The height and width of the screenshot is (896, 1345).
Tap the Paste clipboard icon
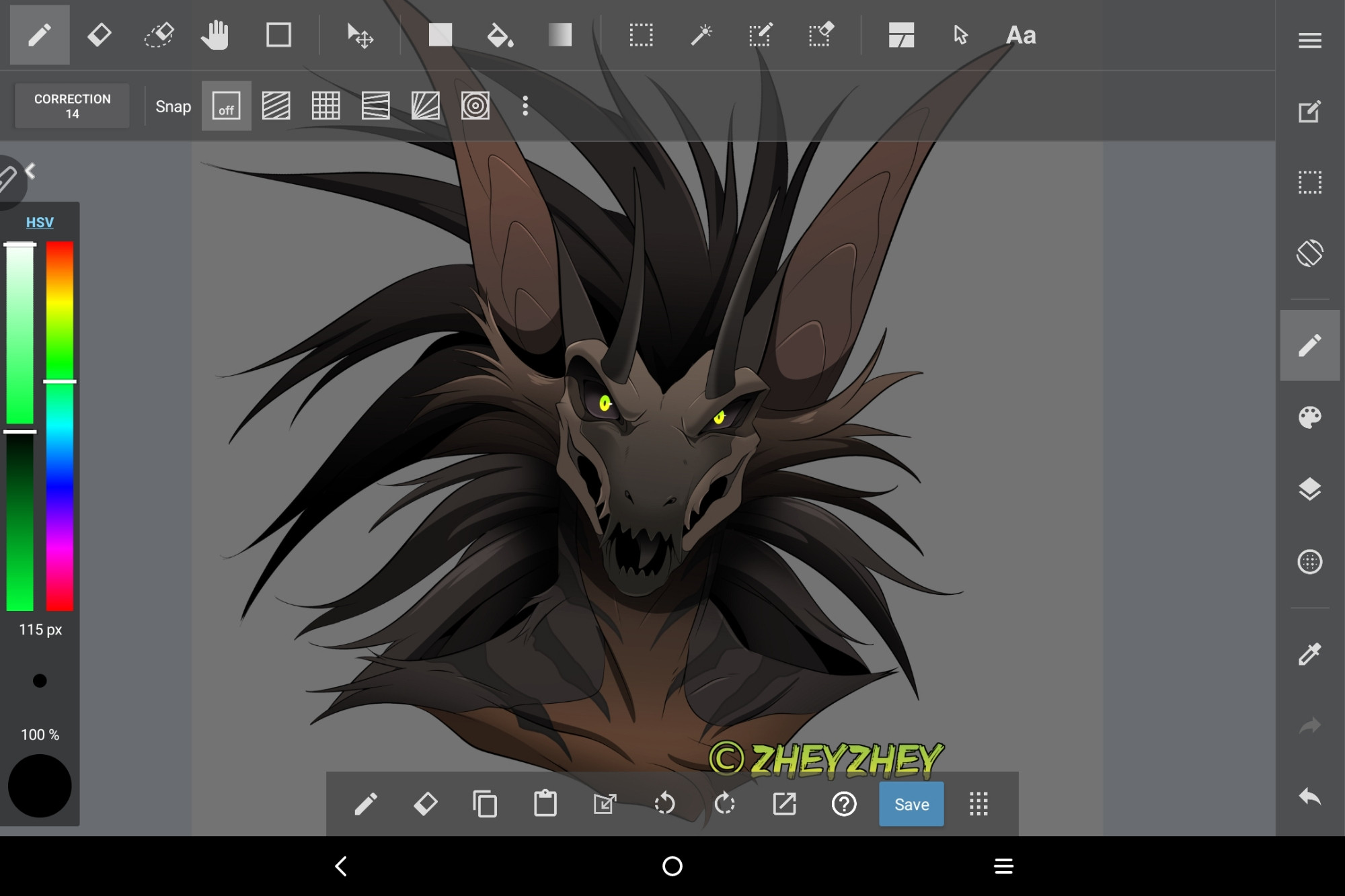click(545, 804)
